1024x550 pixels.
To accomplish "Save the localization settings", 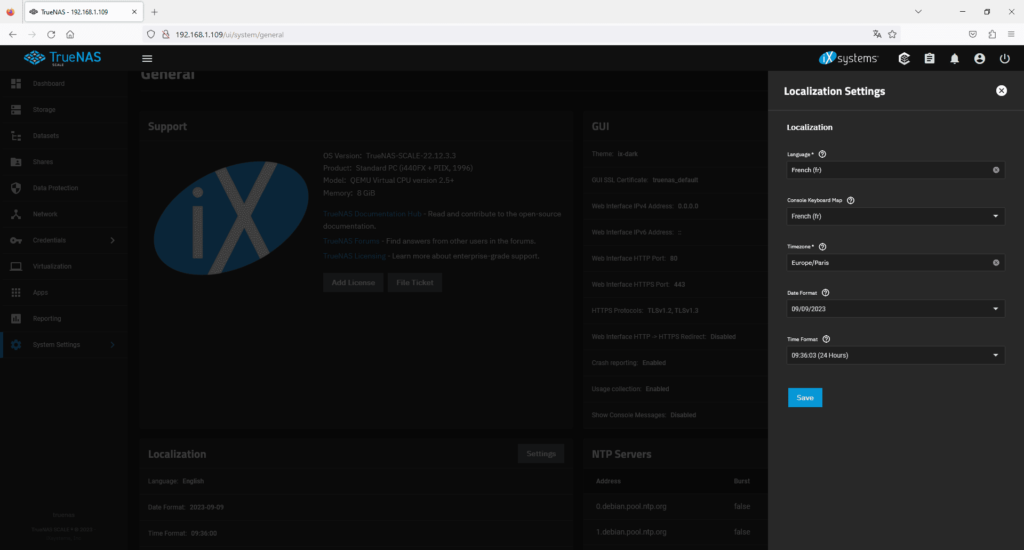I will click(804, 398).
